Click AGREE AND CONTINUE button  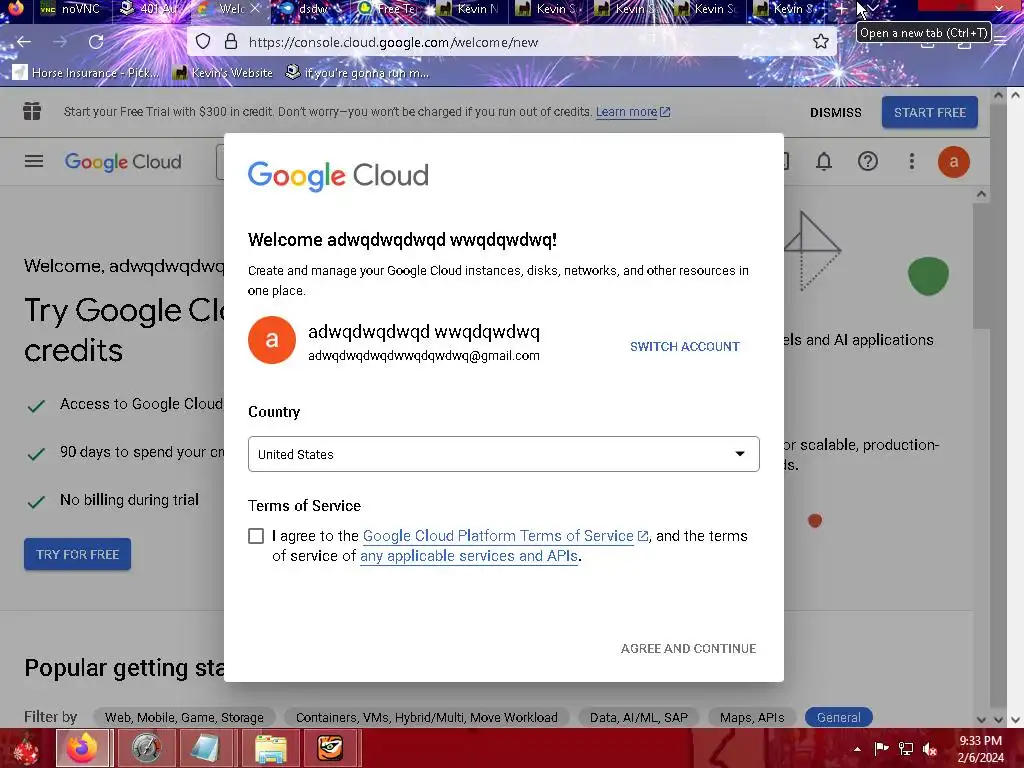(x=688, y=648)
